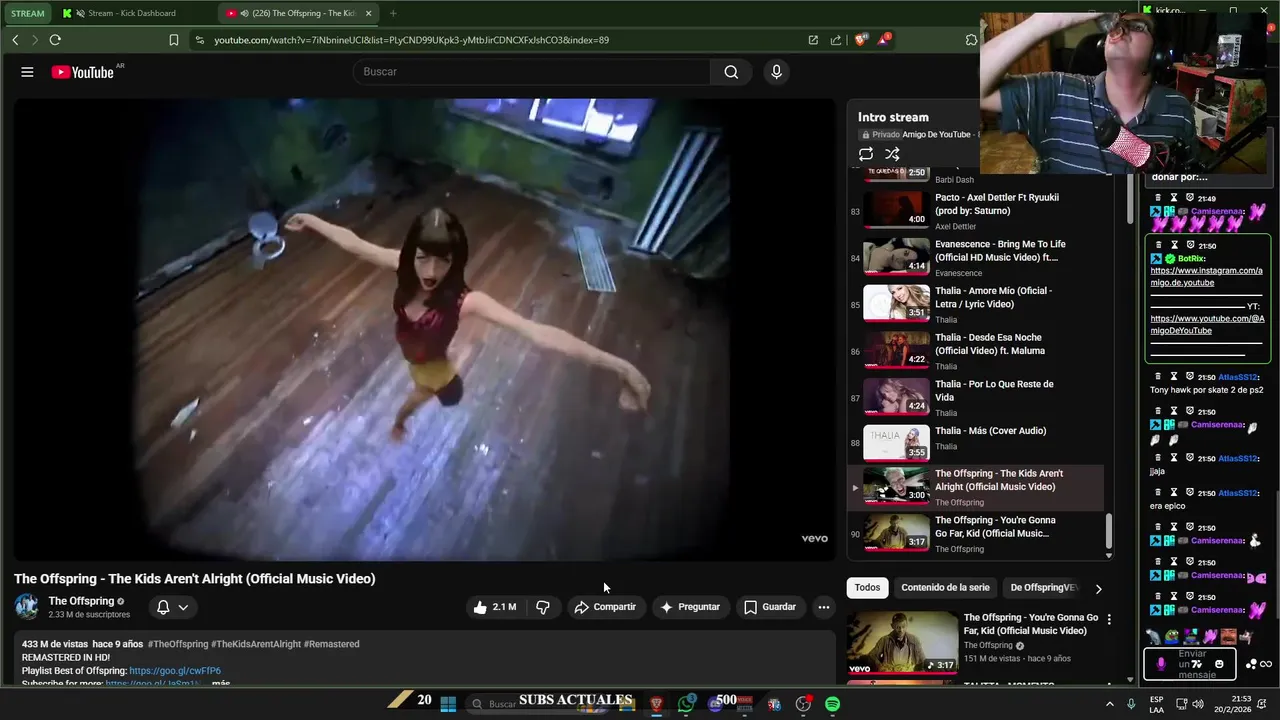Open a new browser tab with plus
The image size is (1280, 720).
pyautogui.click(x=393, y=13)
